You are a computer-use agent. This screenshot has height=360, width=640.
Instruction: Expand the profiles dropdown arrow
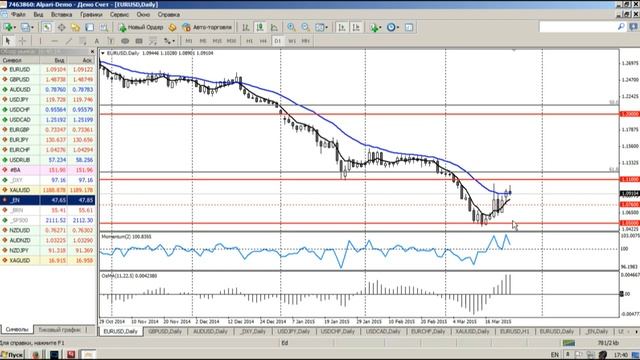coord(32,27)
